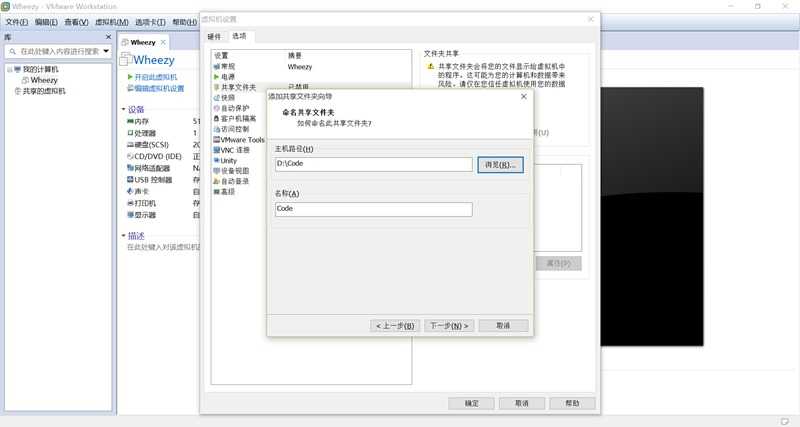The image size is (800, 427).
Task: Open the View (查看) menu
Action: click(x=76, y=22)
